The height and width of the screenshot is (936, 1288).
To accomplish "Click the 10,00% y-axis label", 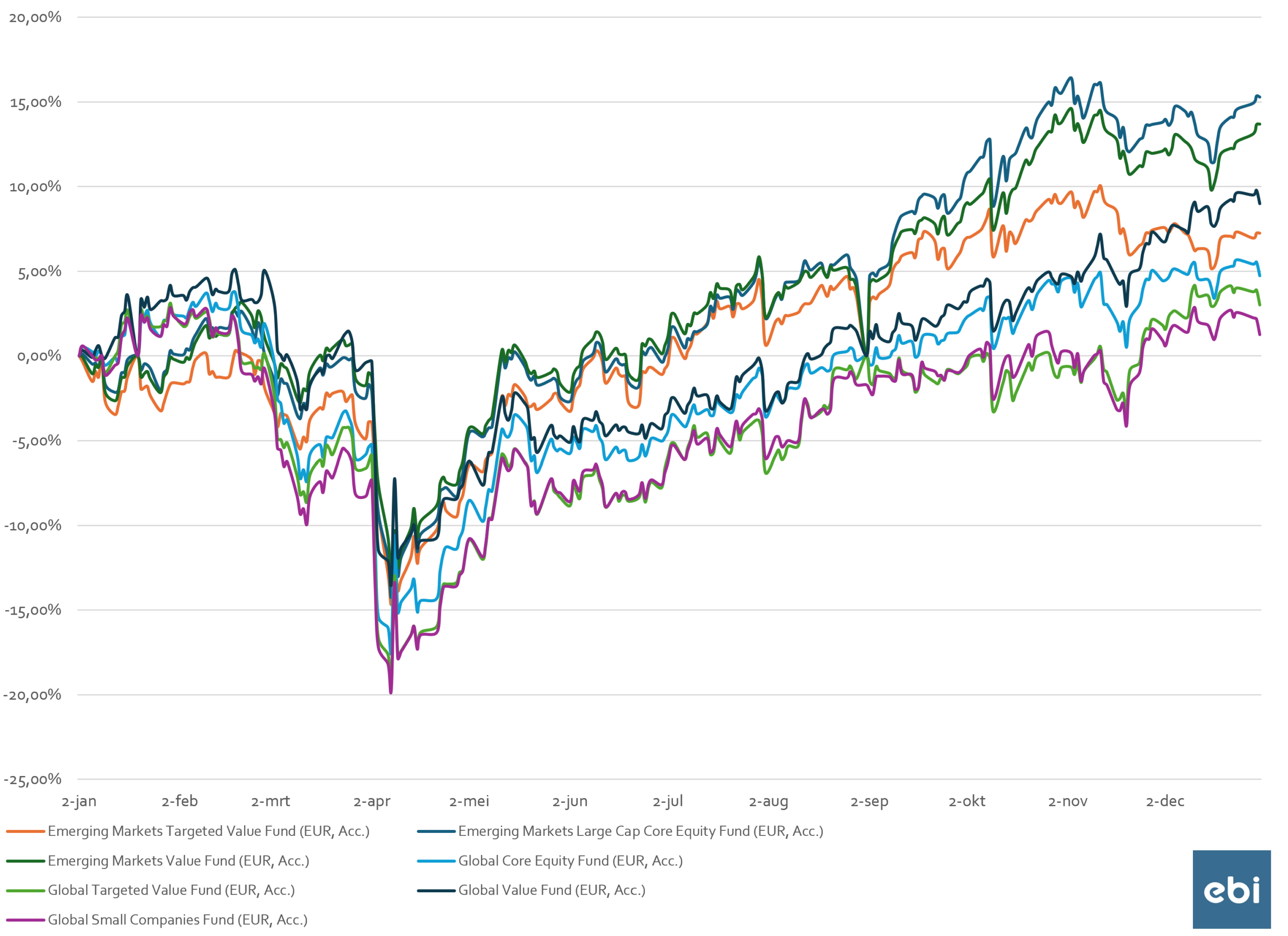I will (x=35, y=187).
